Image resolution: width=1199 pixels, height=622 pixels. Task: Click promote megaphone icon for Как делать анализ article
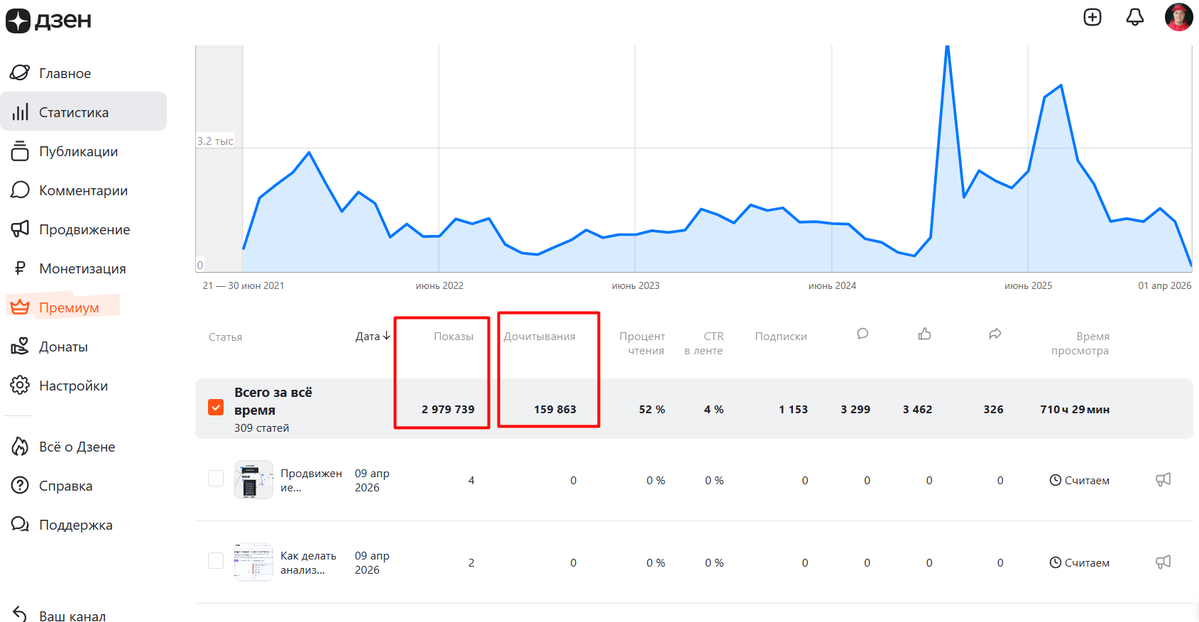[1163, 562]
